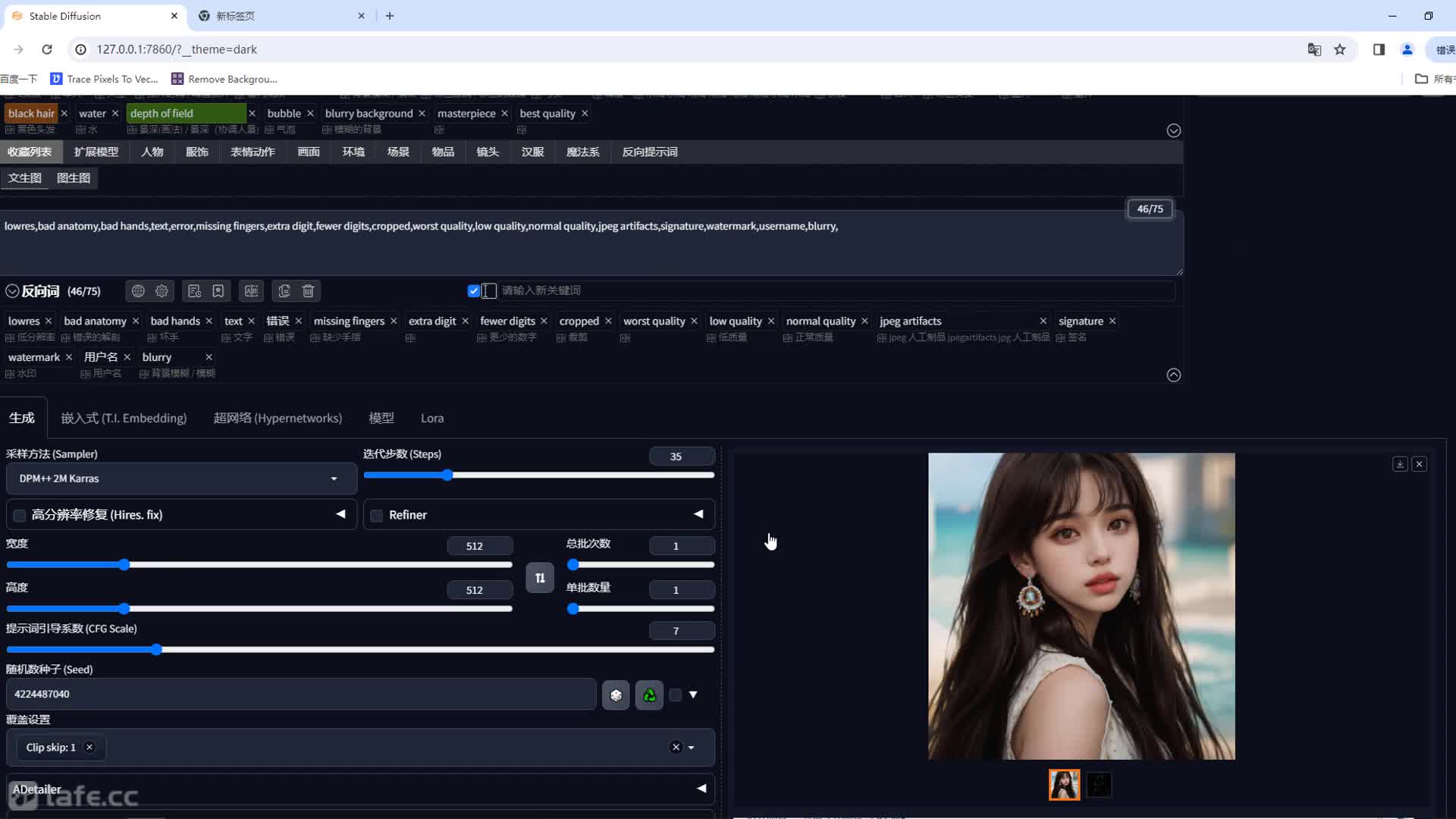Drag the CFG Scale slider
This screenshot has height=819, width=1456.
click(x=156, y=650)
